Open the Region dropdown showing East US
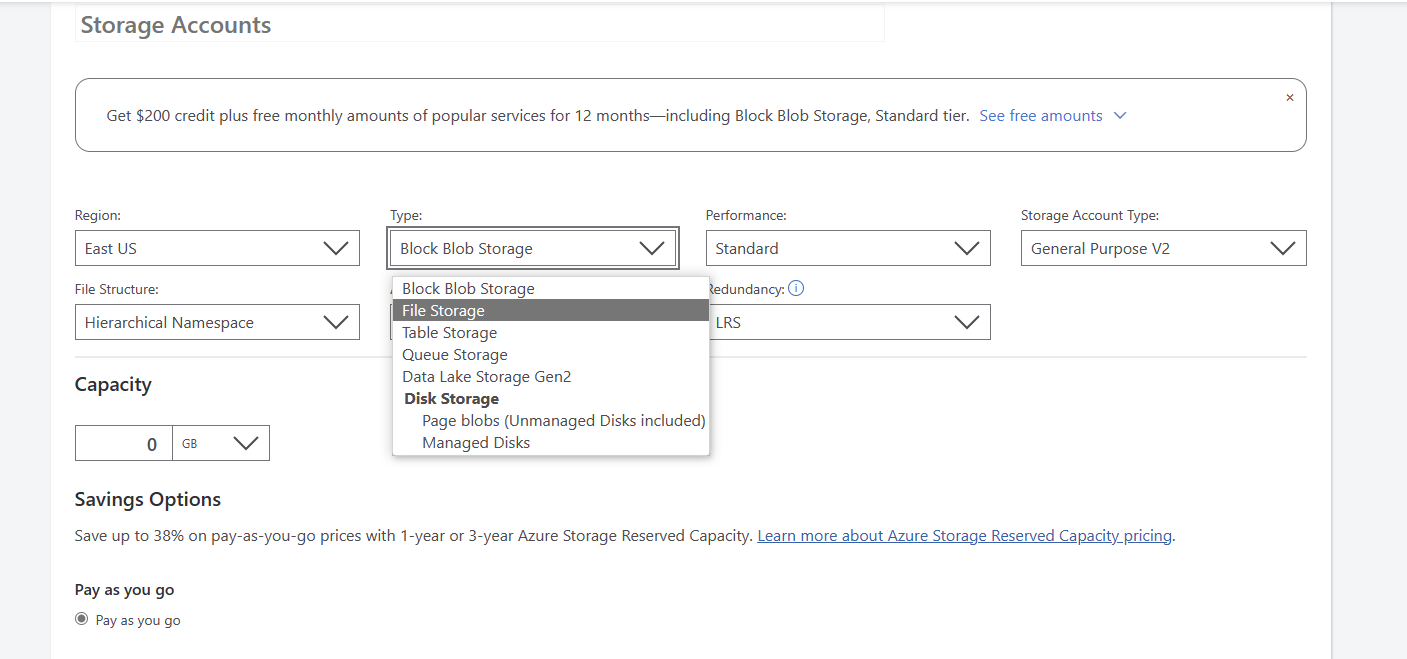1407x659 pixels. coord(217,248)
